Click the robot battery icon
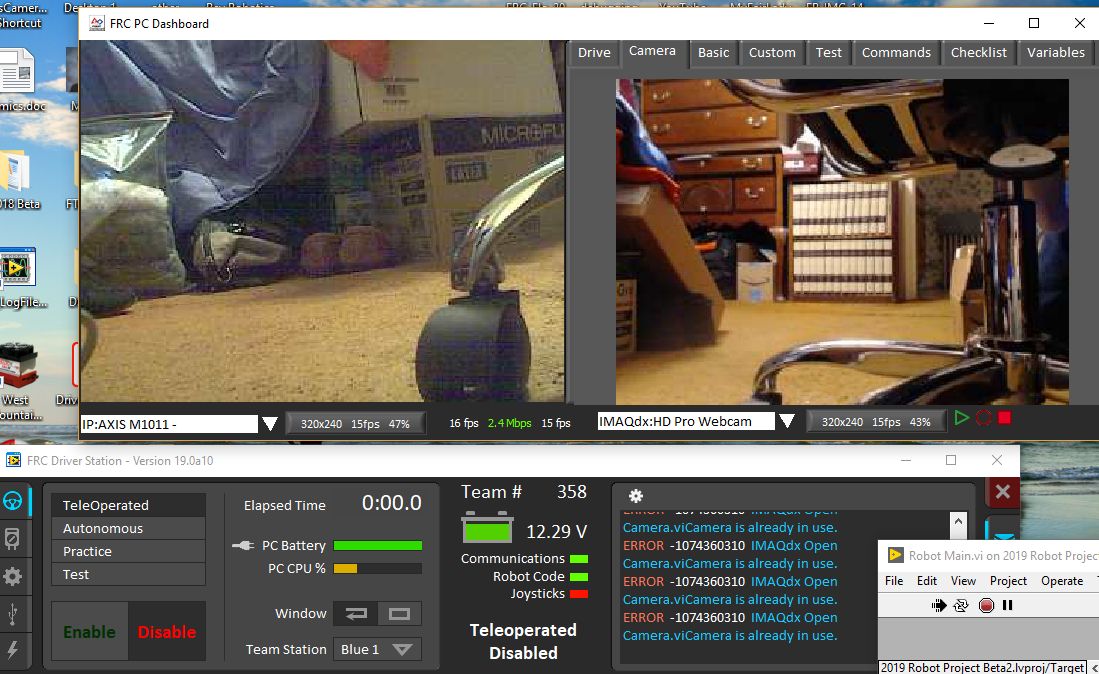The height and width of the screenshot is (674, 1099). pyautogui.click(x=487, y=529)
